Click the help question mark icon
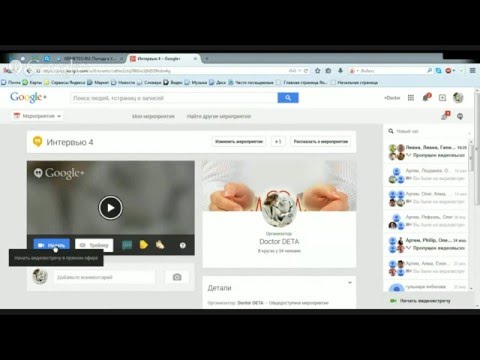 click(x=183, y=245)
